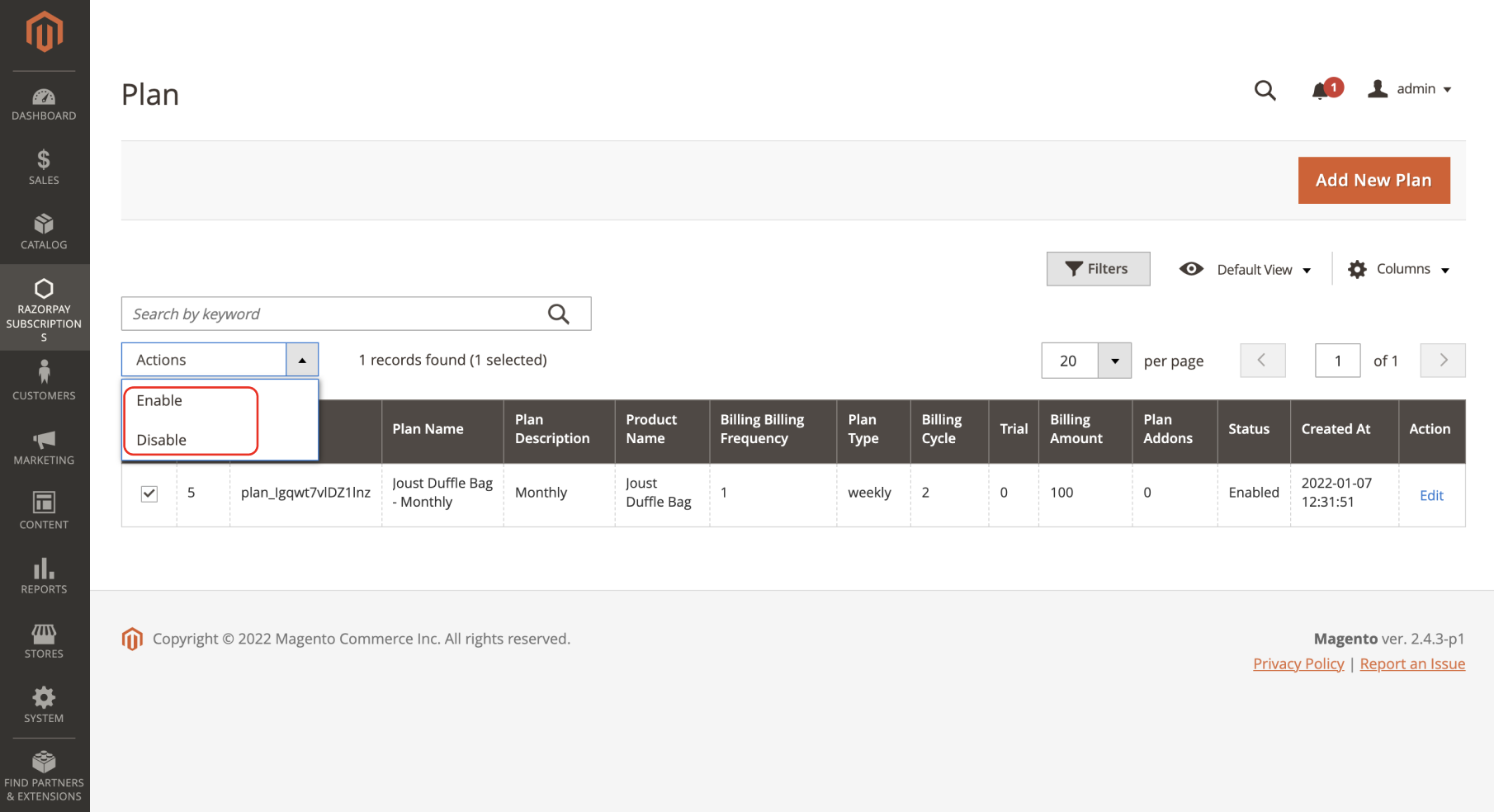The height and width of the screenshot is (812, 1494).
Task: Open the global admin search magnifier
Action: pos(1265,90)
